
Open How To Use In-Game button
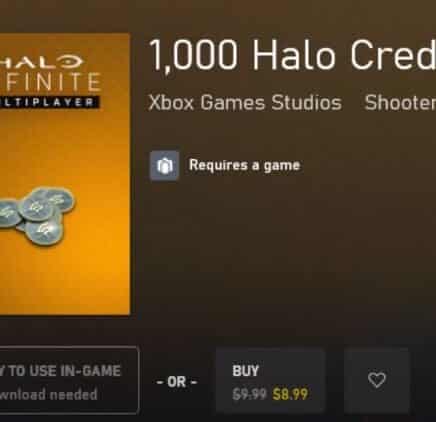tap(68, 380)
